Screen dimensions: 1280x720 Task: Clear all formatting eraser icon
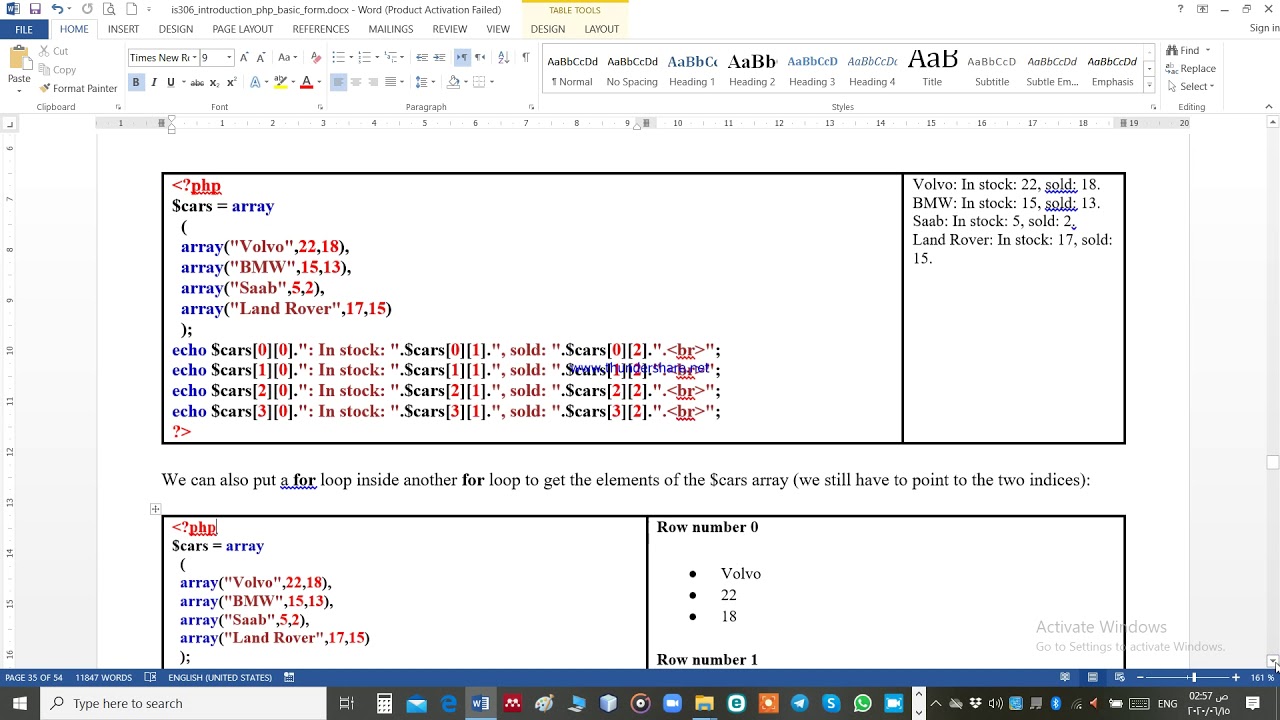[x=316, y=58]
